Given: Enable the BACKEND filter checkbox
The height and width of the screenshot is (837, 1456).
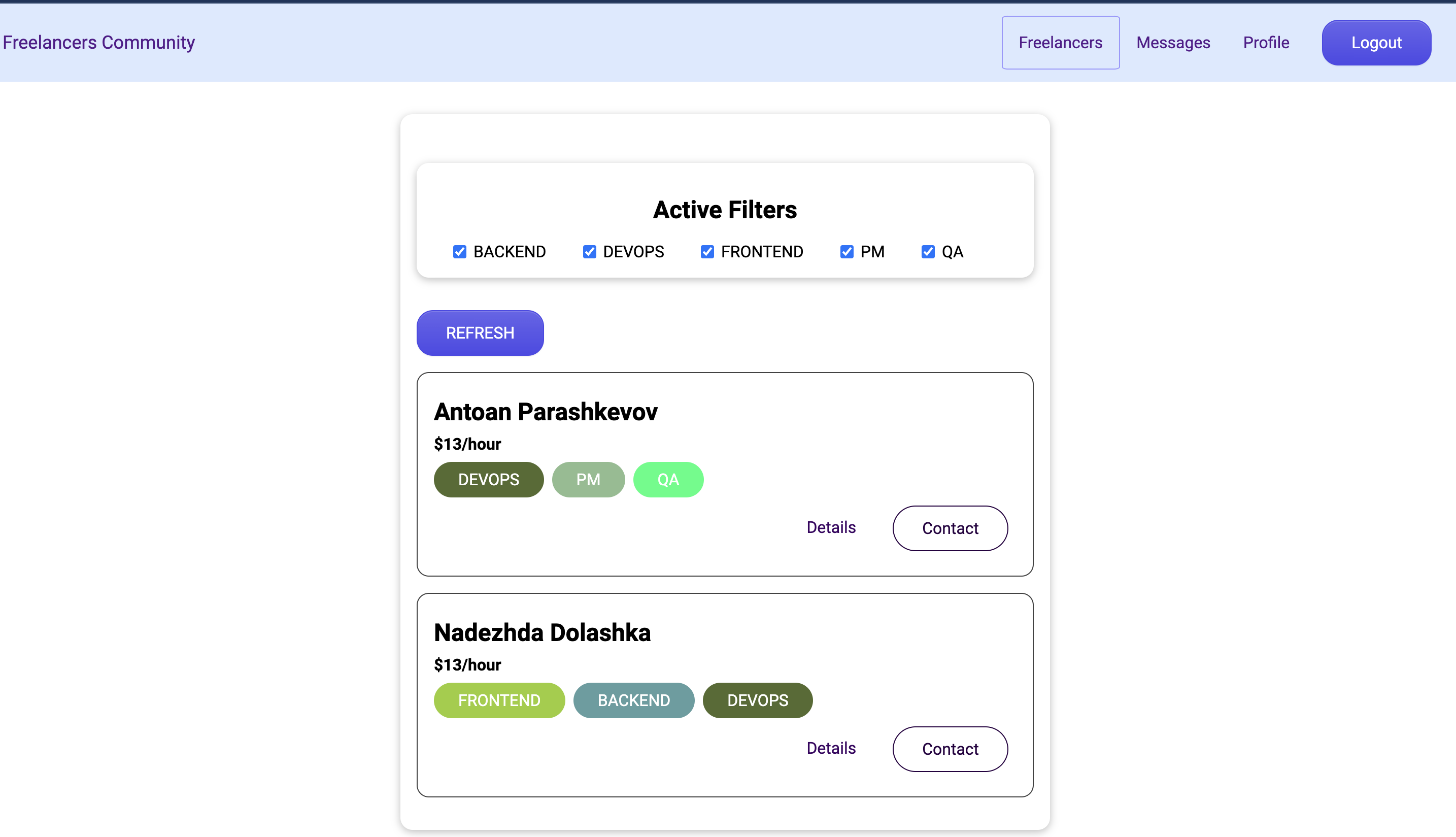Looking at the screenshot, I should [x=459, y=251].
